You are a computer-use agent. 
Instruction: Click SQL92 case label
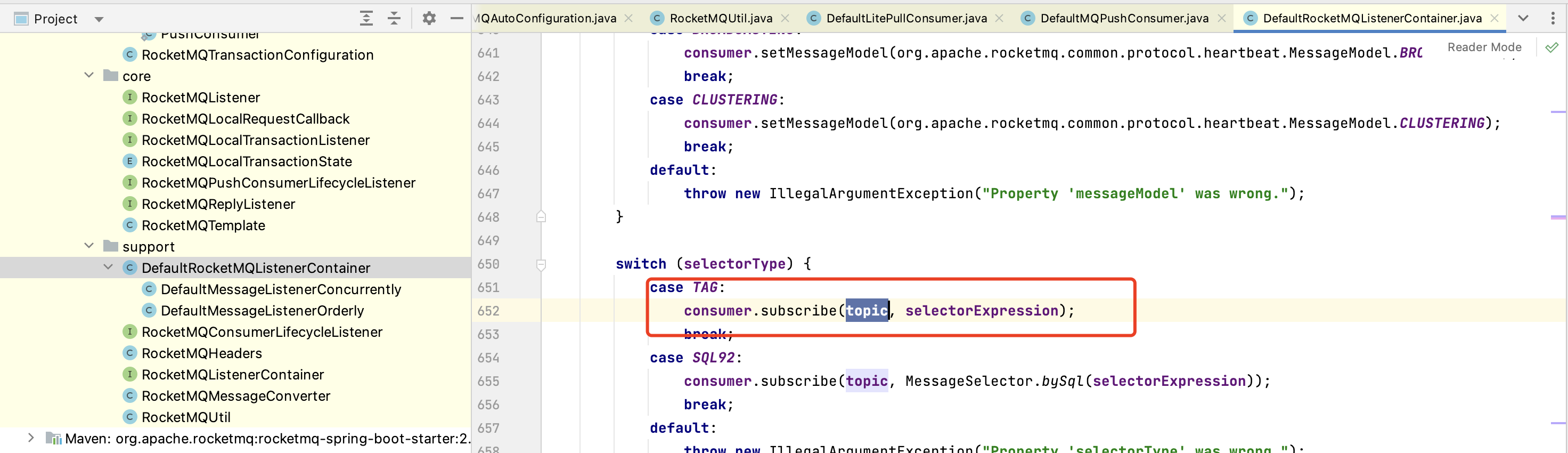point(713,358)
